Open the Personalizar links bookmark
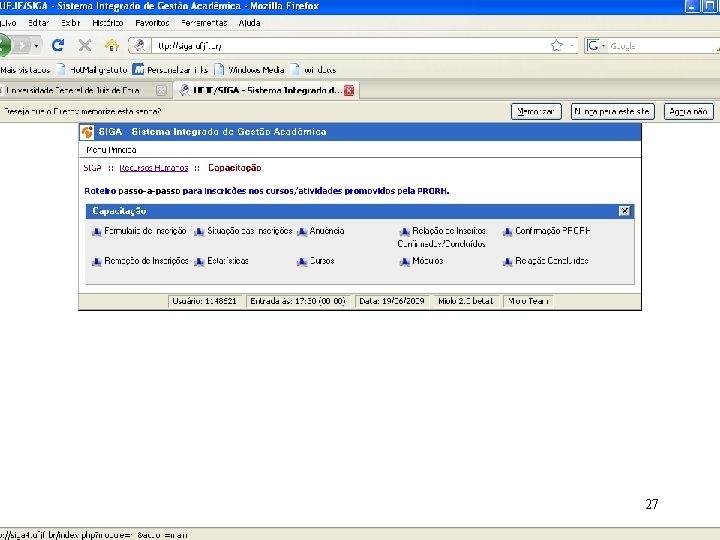 [x=170, y=70]
